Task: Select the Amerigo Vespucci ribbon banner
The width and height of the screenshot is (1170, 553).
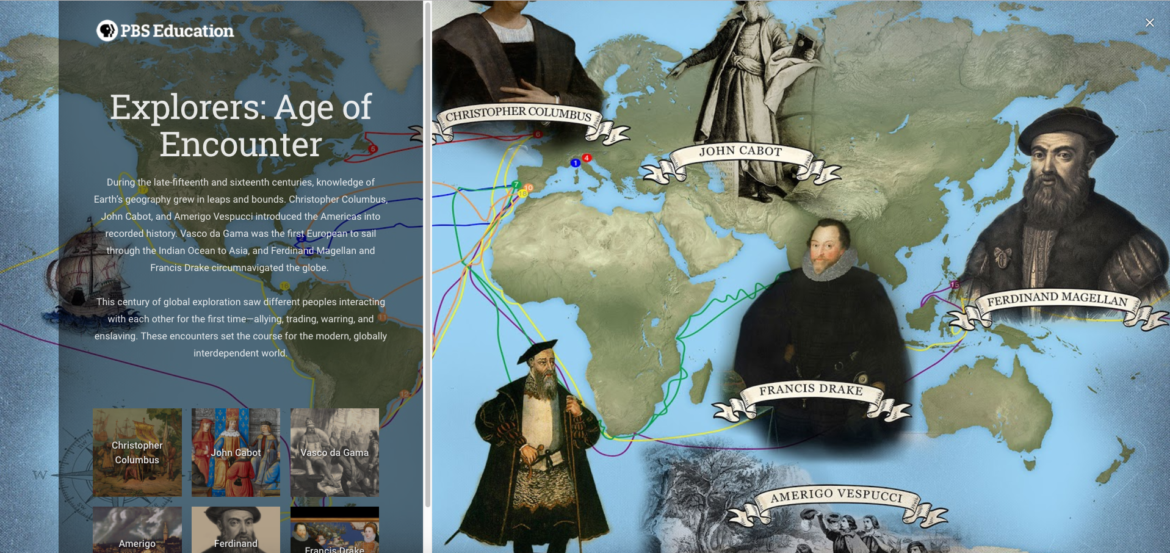Action: click(x=837, y=505)
